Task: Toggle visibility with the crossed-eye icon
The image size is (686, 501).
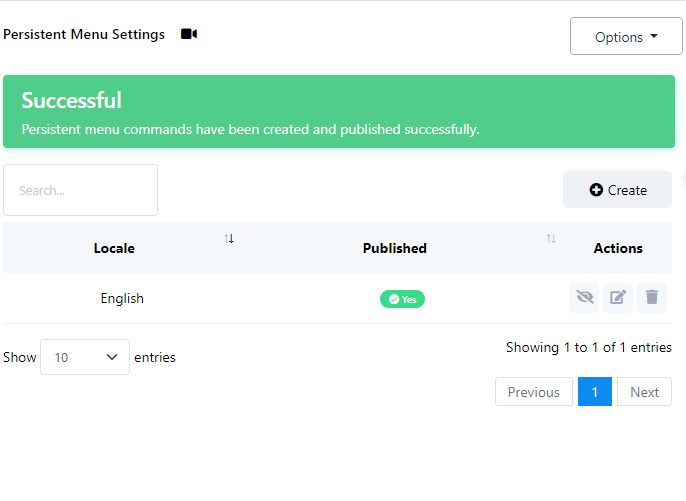Action: pos(584,297)
